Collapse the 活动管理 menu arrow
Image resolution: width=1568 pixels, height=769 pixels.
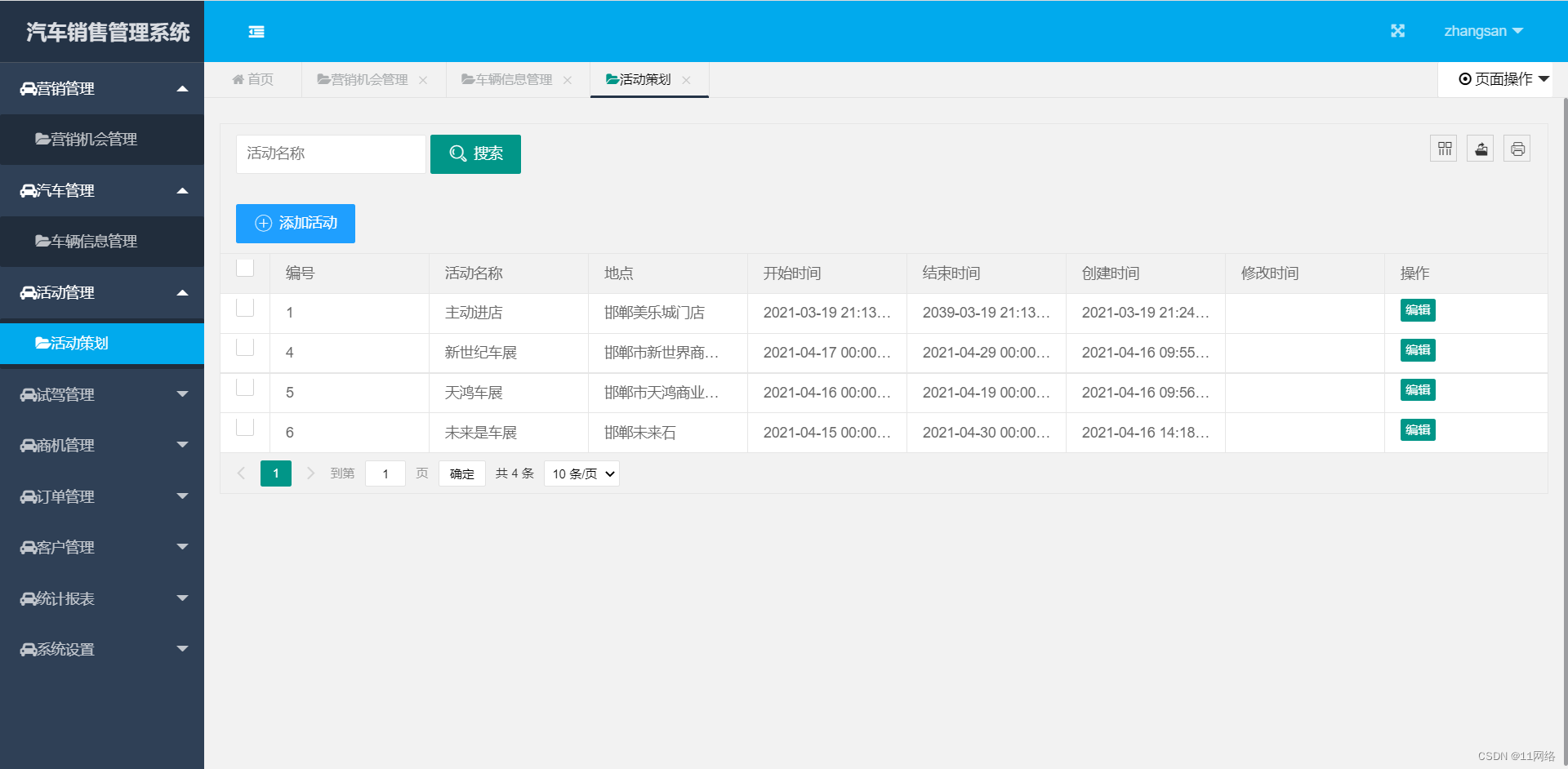click(x=183, y=292)
